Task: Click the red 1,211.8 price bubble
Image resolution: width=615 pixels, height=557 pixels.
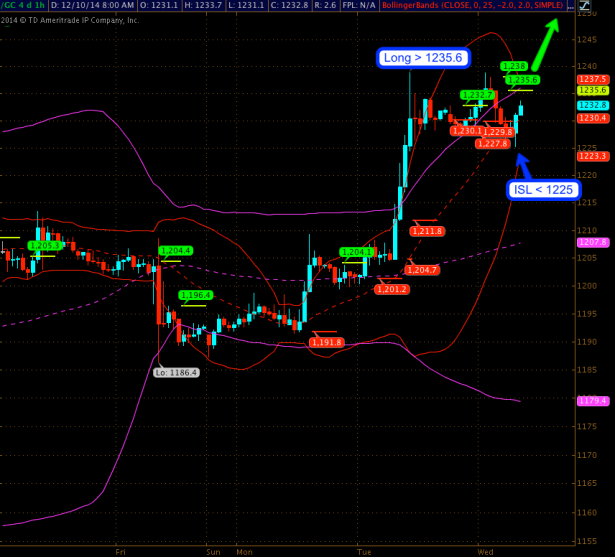Action: pos(427,231)
